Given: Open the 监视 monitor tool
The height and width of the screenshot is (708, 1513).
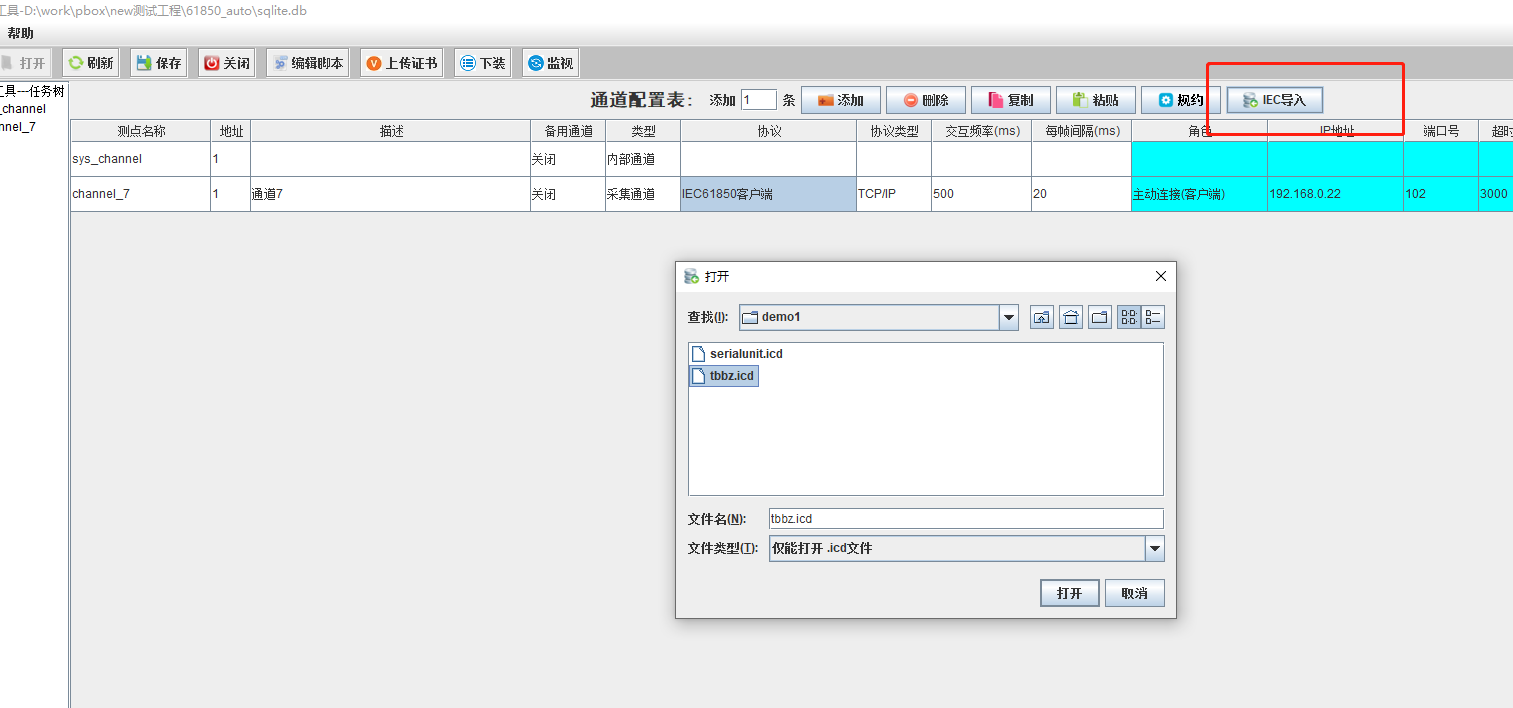Looking at the screenshot, I should 550,63.
